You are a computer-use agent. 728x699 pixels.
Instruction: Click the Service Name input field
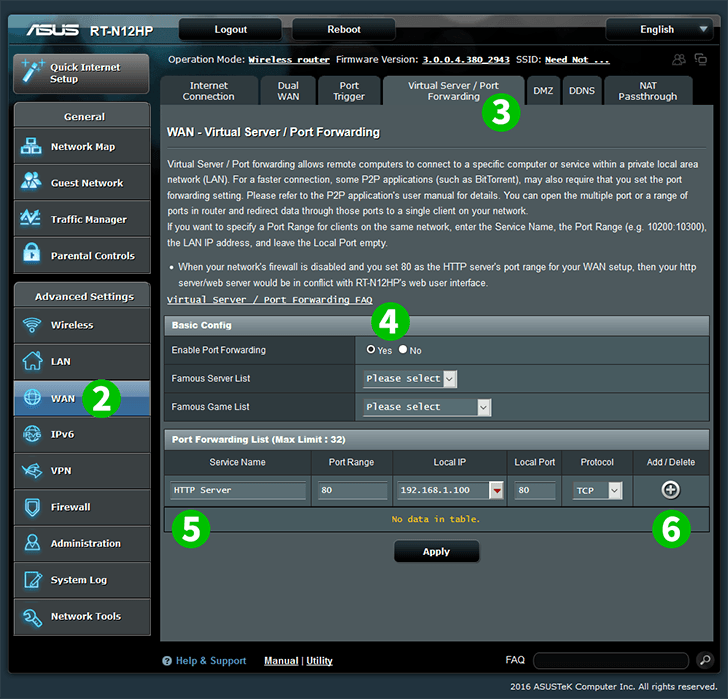(x=238, y=490)
